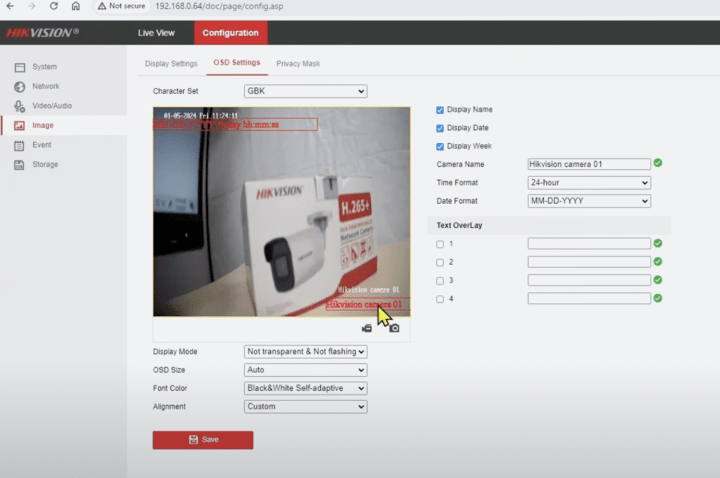This screenshot has height=478, width=720.
Task: Click the Video/Audio sidebar icon
Action: point(19,106)
